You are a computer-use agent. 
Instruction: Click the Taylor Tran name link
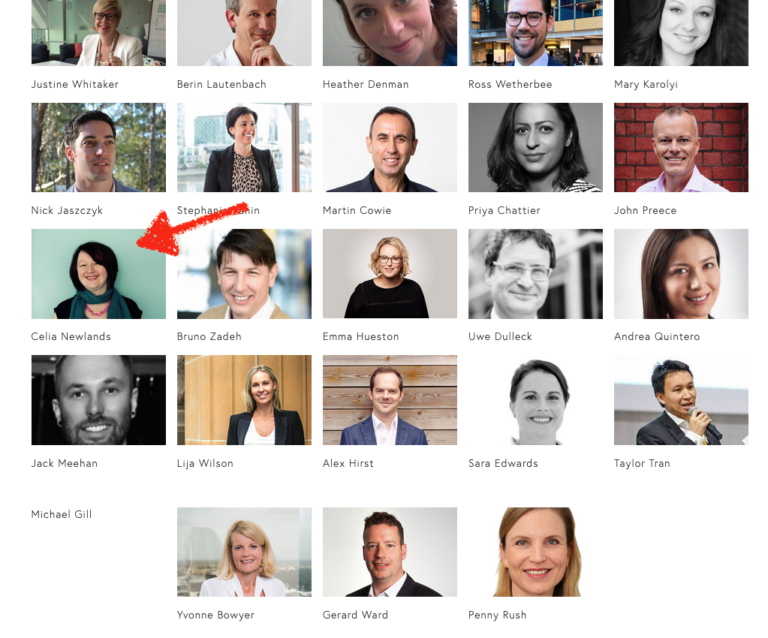[642, 463]
